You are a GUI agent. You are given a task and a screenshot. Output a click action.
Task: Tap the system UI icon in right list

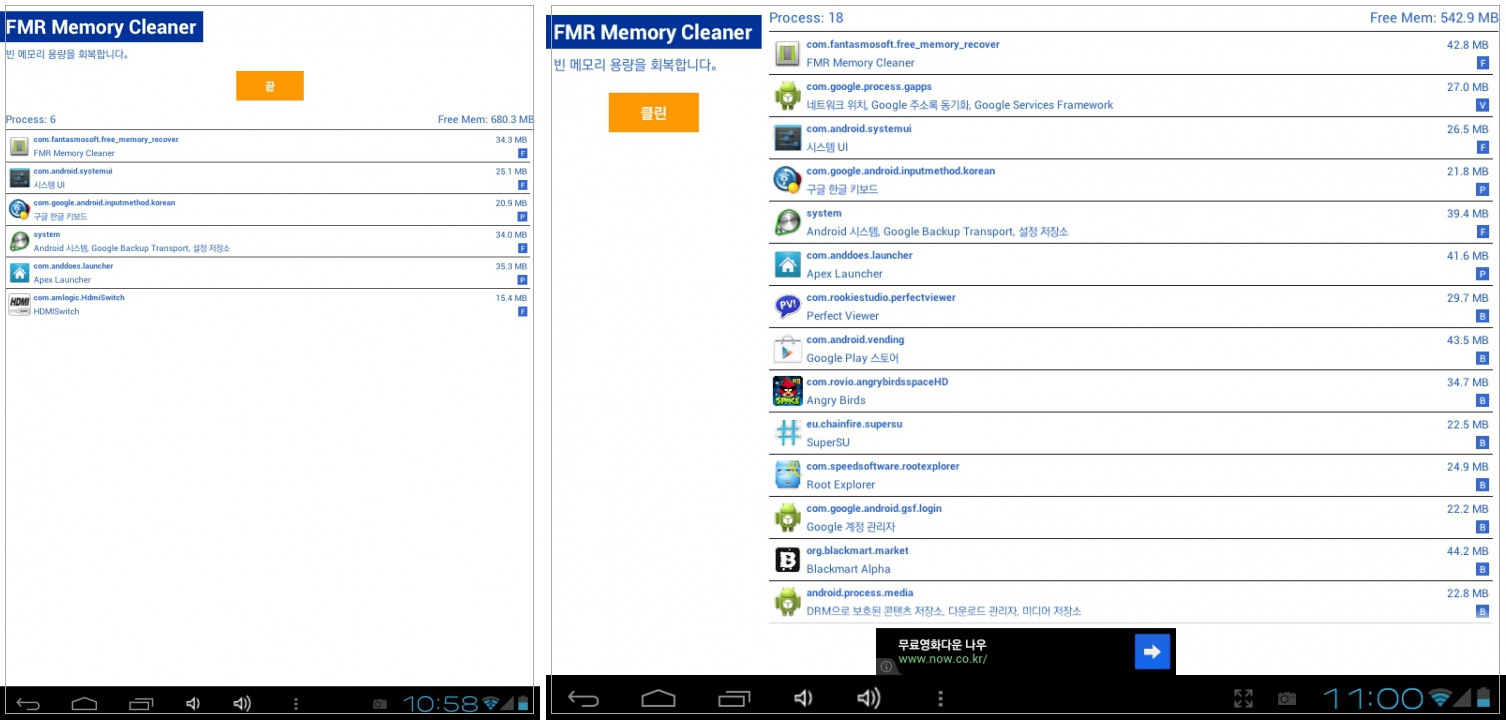point(788,138)
